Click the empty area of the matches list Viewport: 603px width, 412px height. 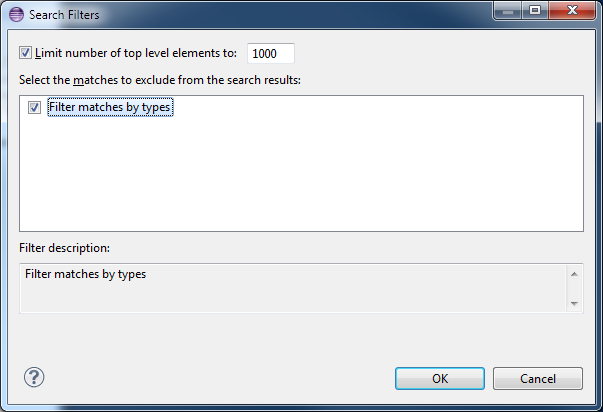[x=302, y=173]
